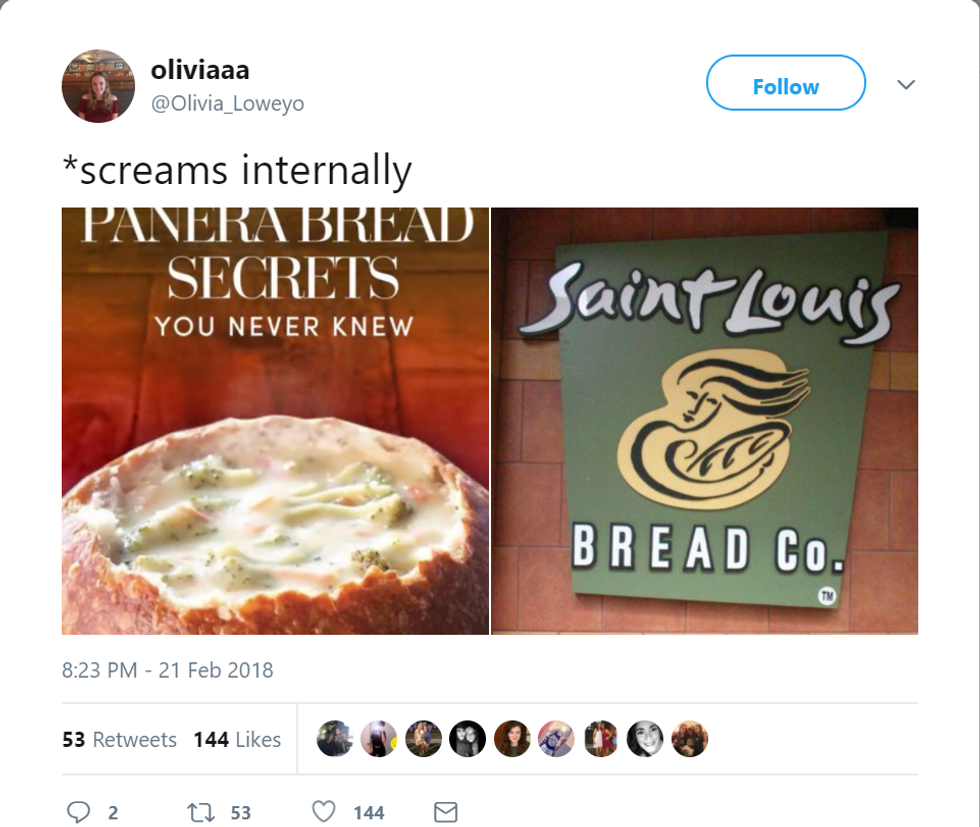Viewport: 980px width, 827px height.
Task: Open the @Olivia_Loweyo handle link
Action: [227, 103]
